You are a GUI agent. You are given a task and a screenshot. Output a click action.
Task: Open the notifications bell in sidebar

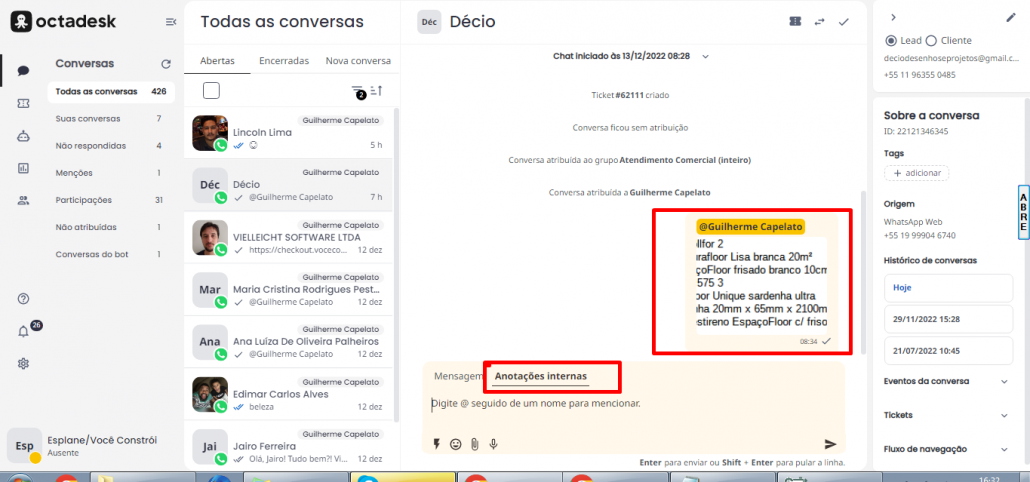(x=23, y=331)
